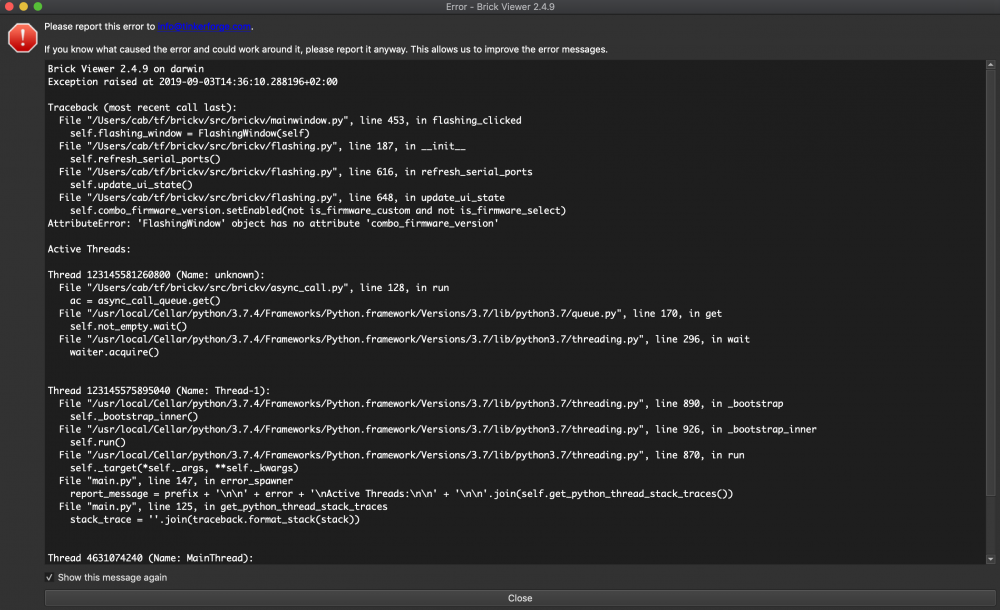1000x610 pixels.
Task: Click the 'Traceback (most recent call last)' line
Action: point(141,107)
